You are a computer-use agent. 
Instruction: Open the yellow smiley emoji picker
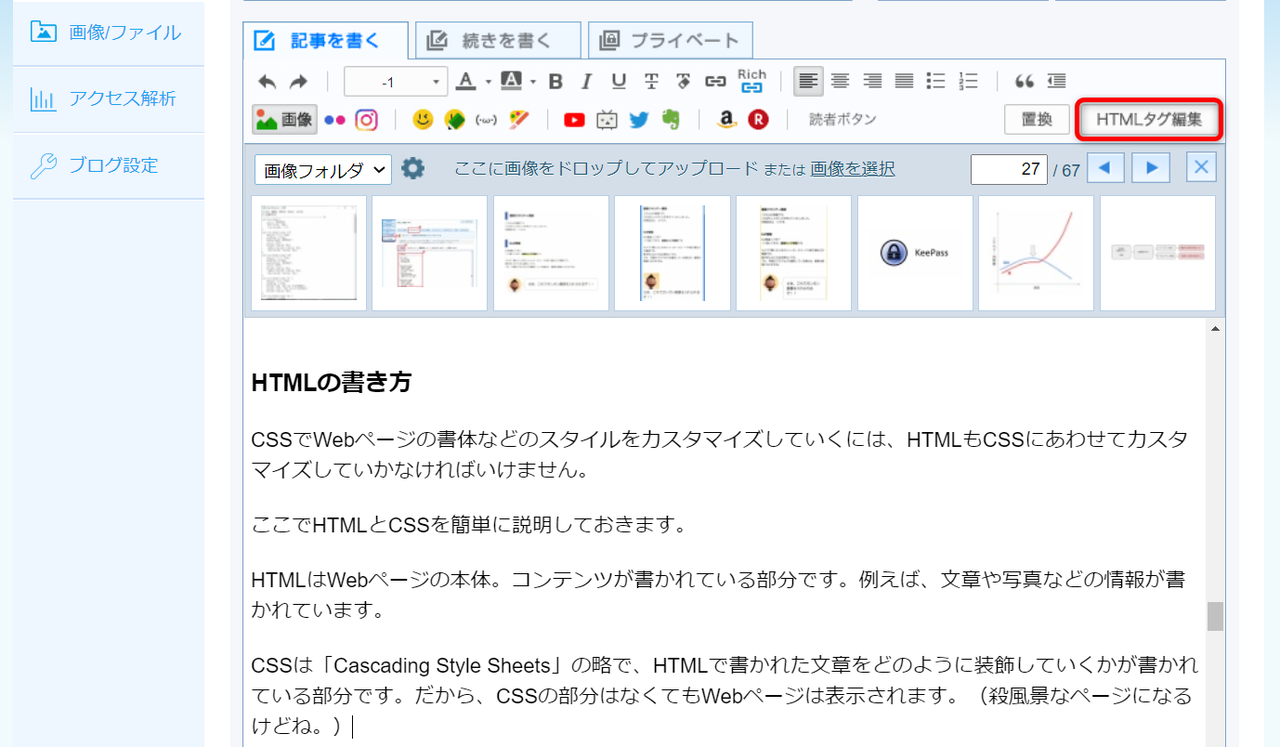click(x=423, y=120)
